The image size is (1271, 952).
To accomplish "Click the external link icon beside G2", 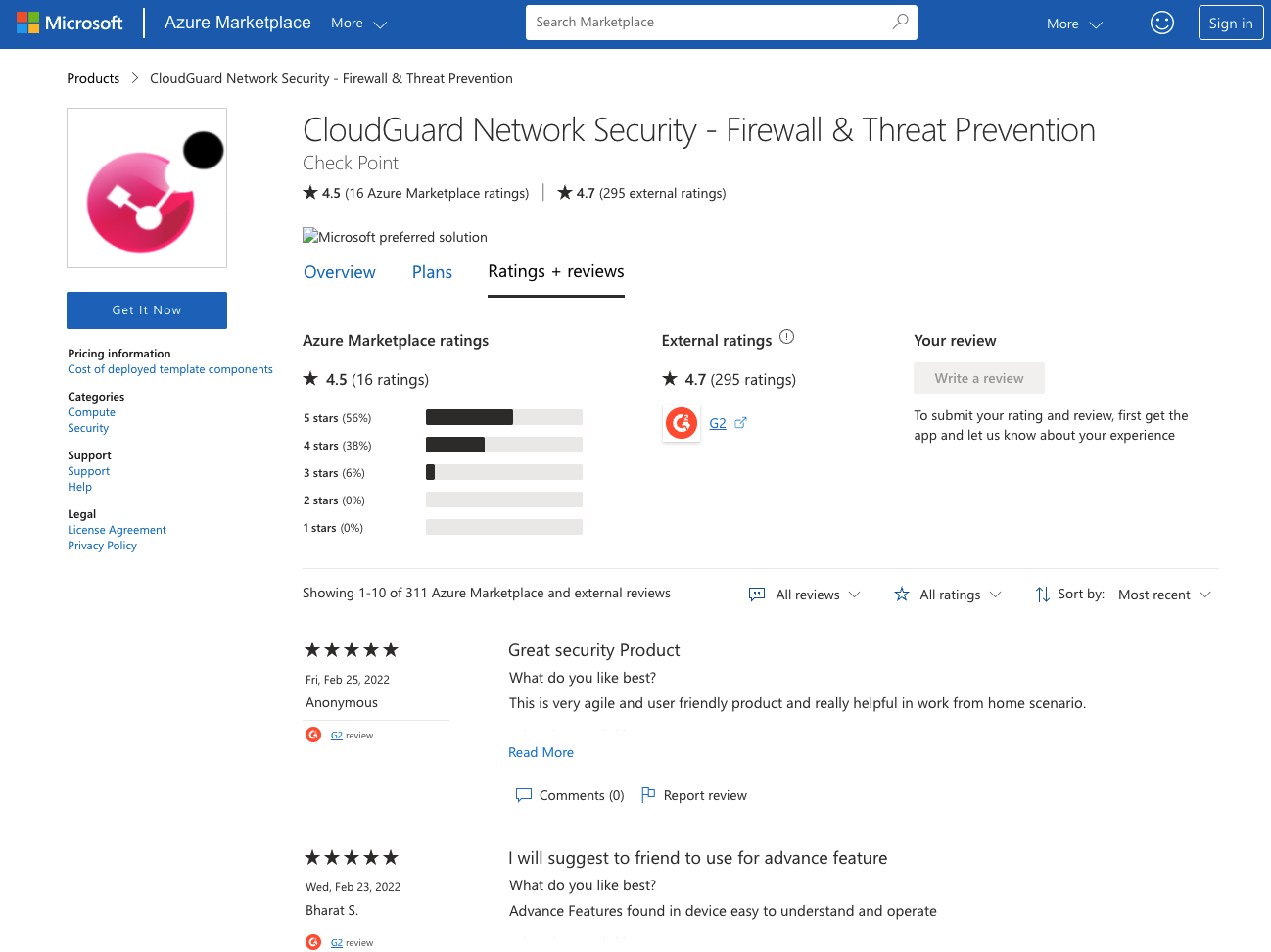I will pos(741,423).
